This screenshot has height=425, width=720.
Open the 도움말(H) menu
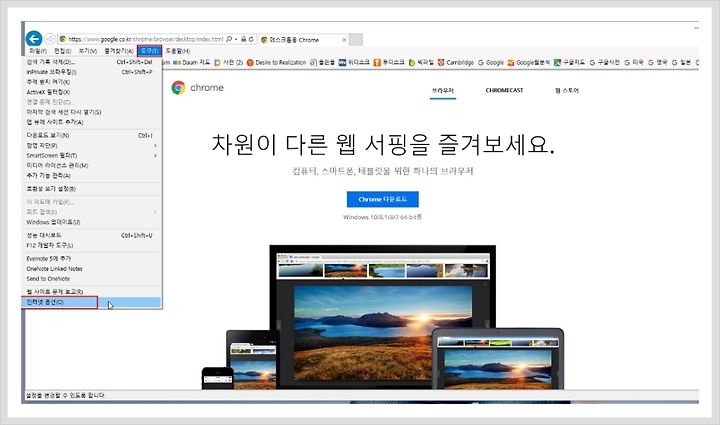[x=178, y=51]
